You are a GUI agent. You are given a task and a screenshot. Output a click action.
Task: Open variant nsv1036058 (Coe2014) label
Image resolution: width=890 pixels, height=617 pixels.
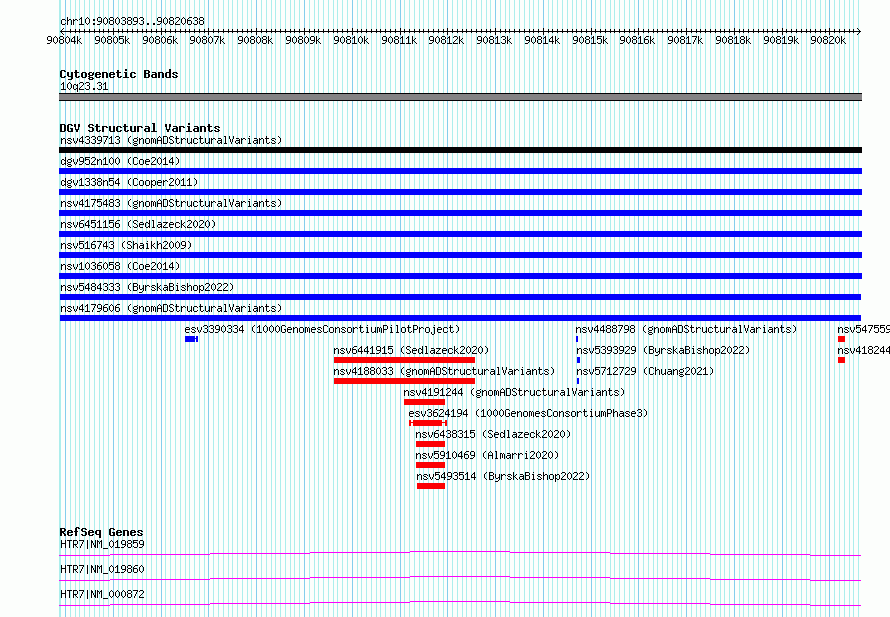(x=120, y=266)
